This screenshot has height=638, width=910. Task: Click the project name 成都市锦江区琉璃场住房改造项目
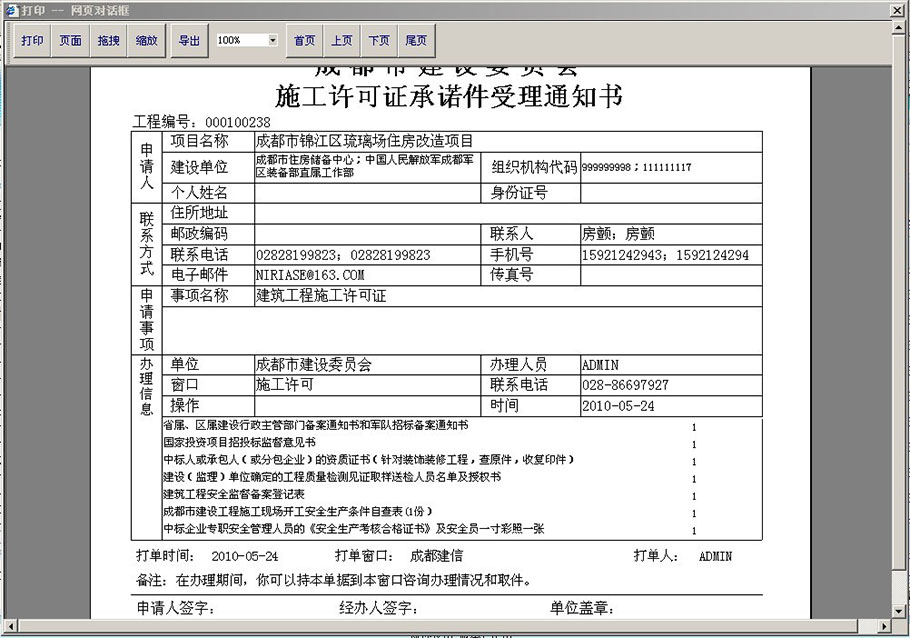pos(364,141)
